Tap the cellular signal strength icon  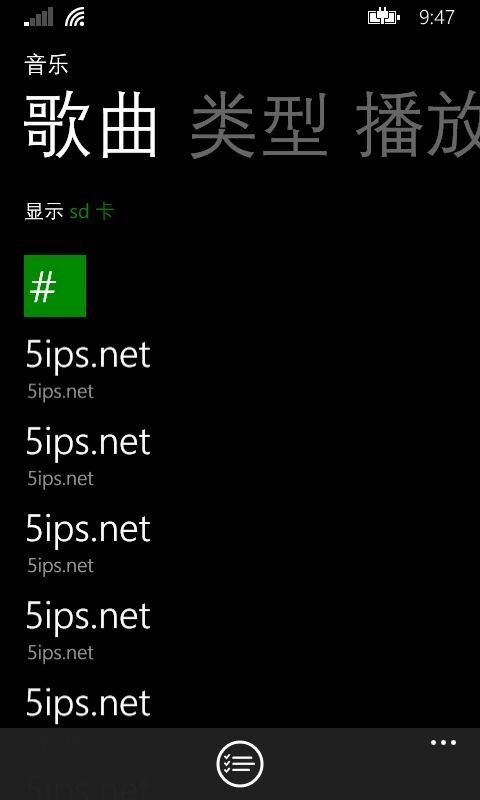pos(39,17)
